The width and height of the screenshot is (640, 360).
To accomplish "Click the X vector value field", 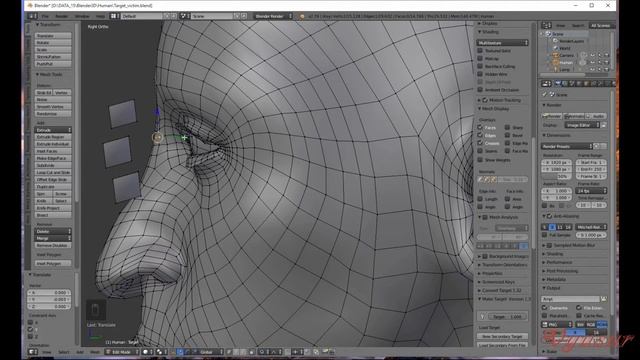I will click(x=49, y=293).
